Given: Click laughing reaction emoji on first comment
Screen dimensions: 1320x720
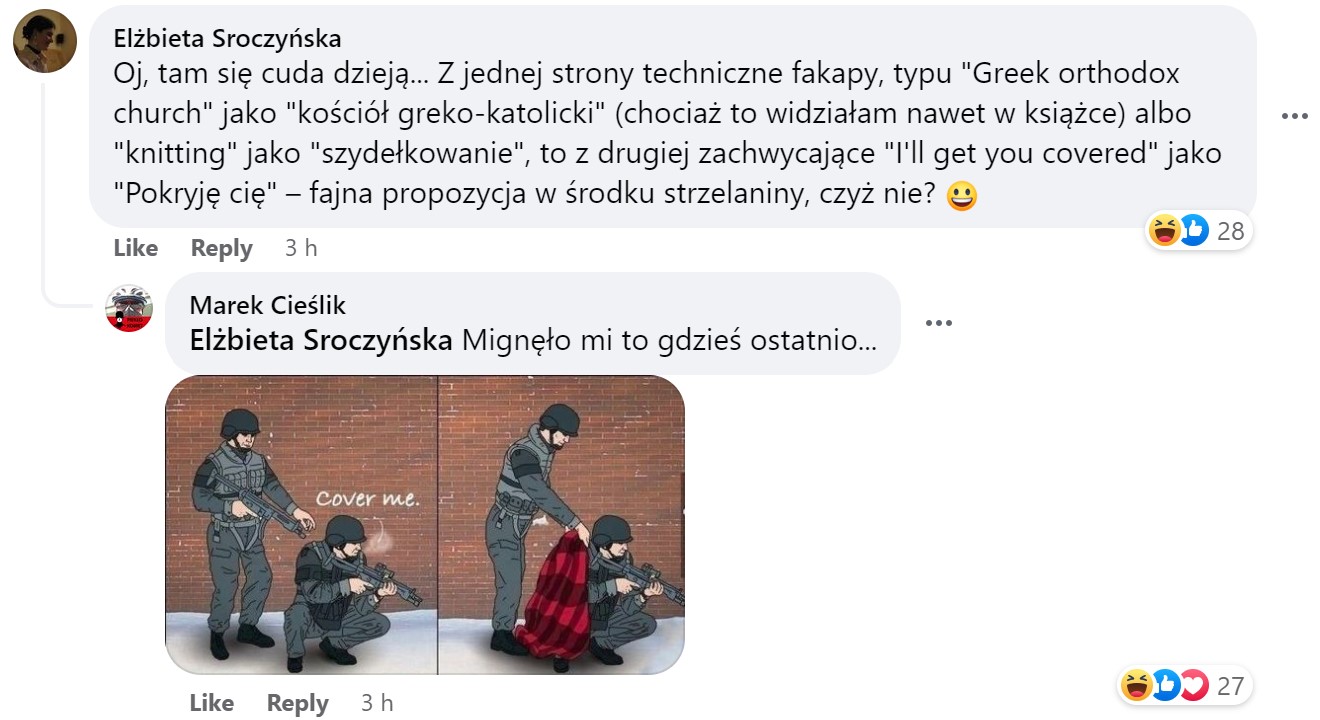Looking at the screenshot, I should [1165, 231].
